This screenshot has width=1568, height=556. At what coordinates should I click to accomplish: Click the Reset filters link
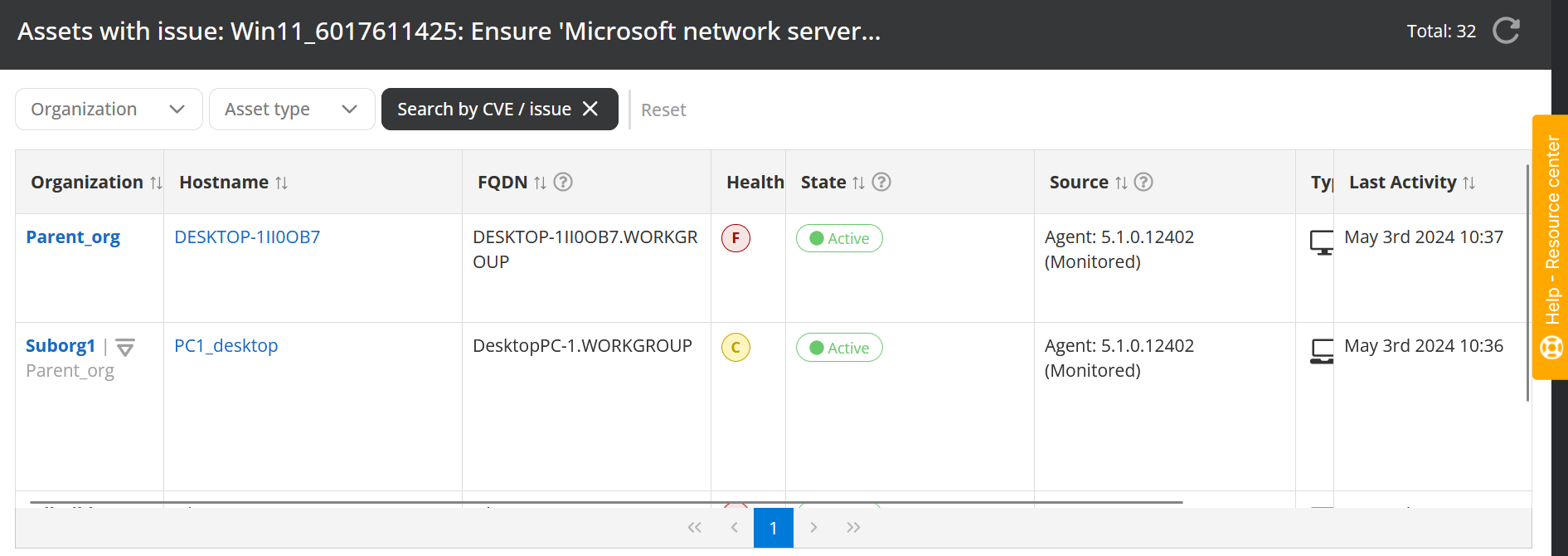663,110
